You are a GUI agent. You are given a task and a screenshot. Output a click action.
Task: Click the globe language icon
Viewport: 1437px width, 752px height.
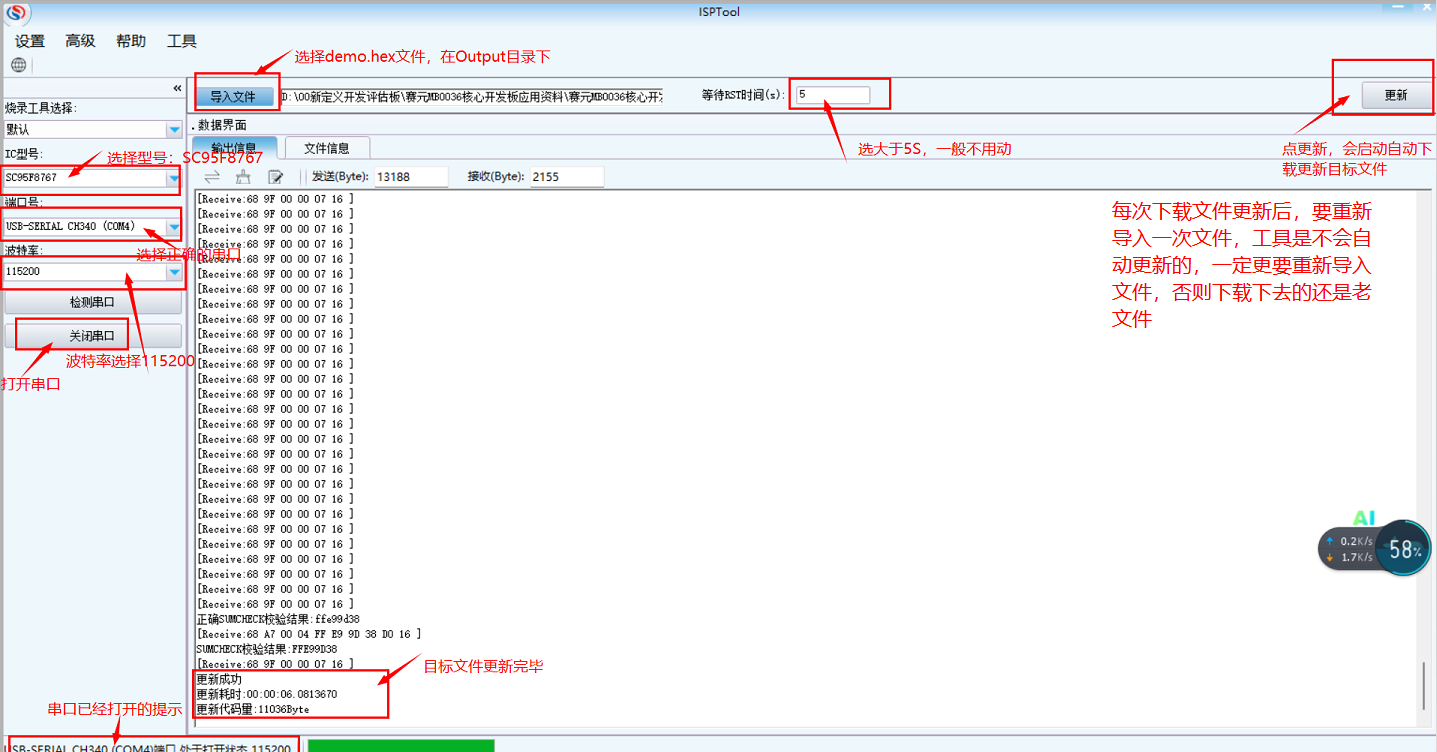(18, 65)
